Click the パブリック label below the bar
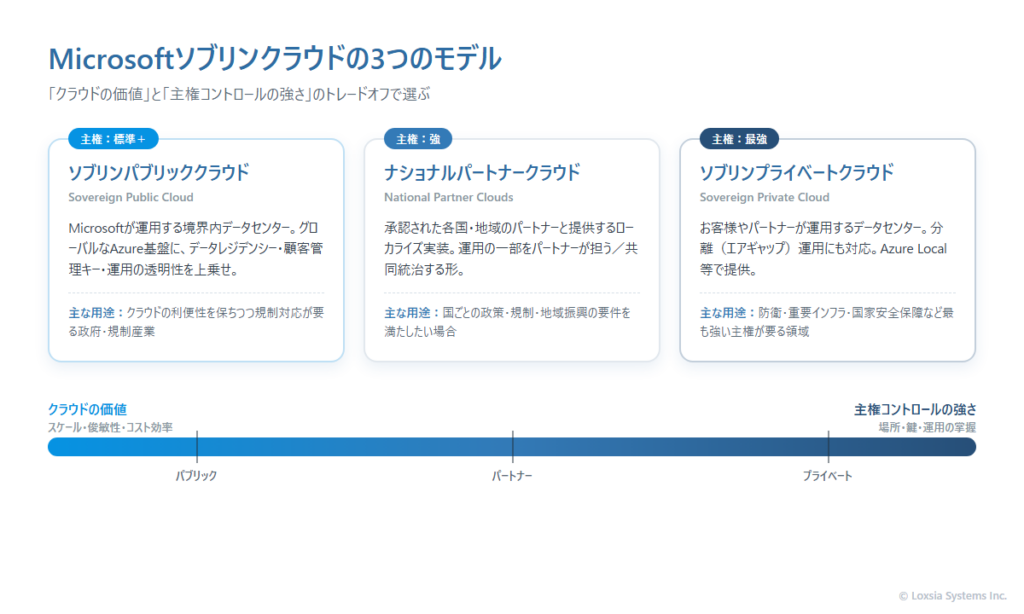Image resolution: width=1024 pixels, height=614 pixels. 197,476
